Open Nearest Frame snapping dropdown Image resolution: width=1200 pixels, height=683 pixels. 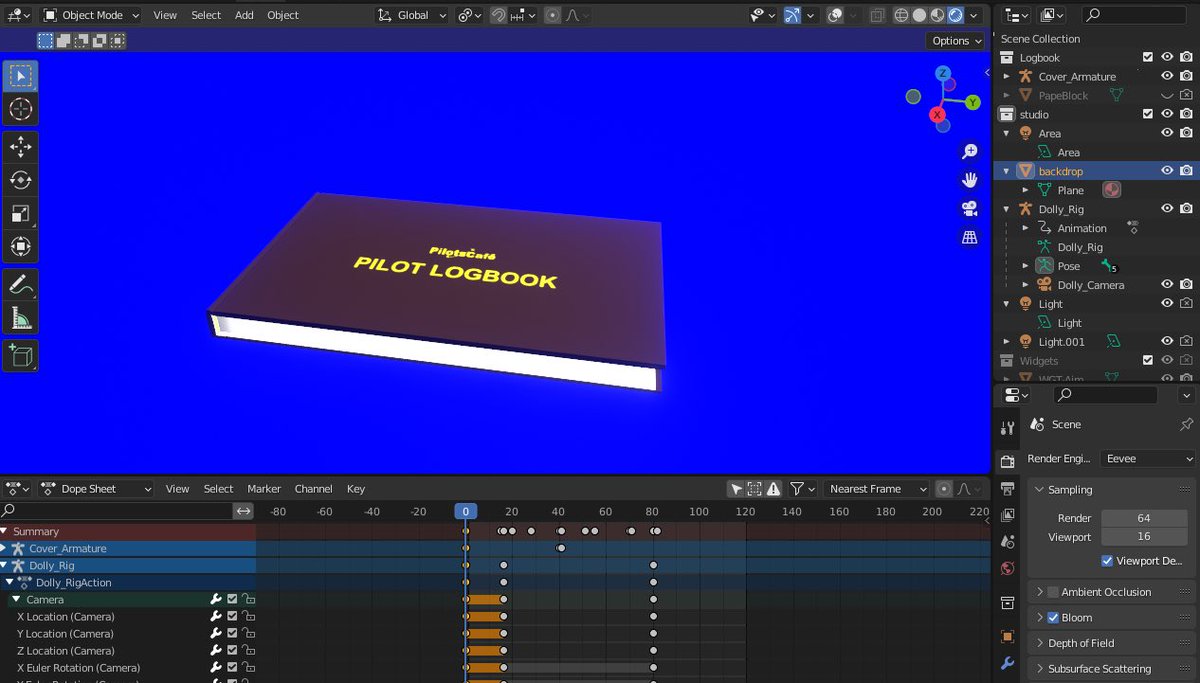(876, 489)
